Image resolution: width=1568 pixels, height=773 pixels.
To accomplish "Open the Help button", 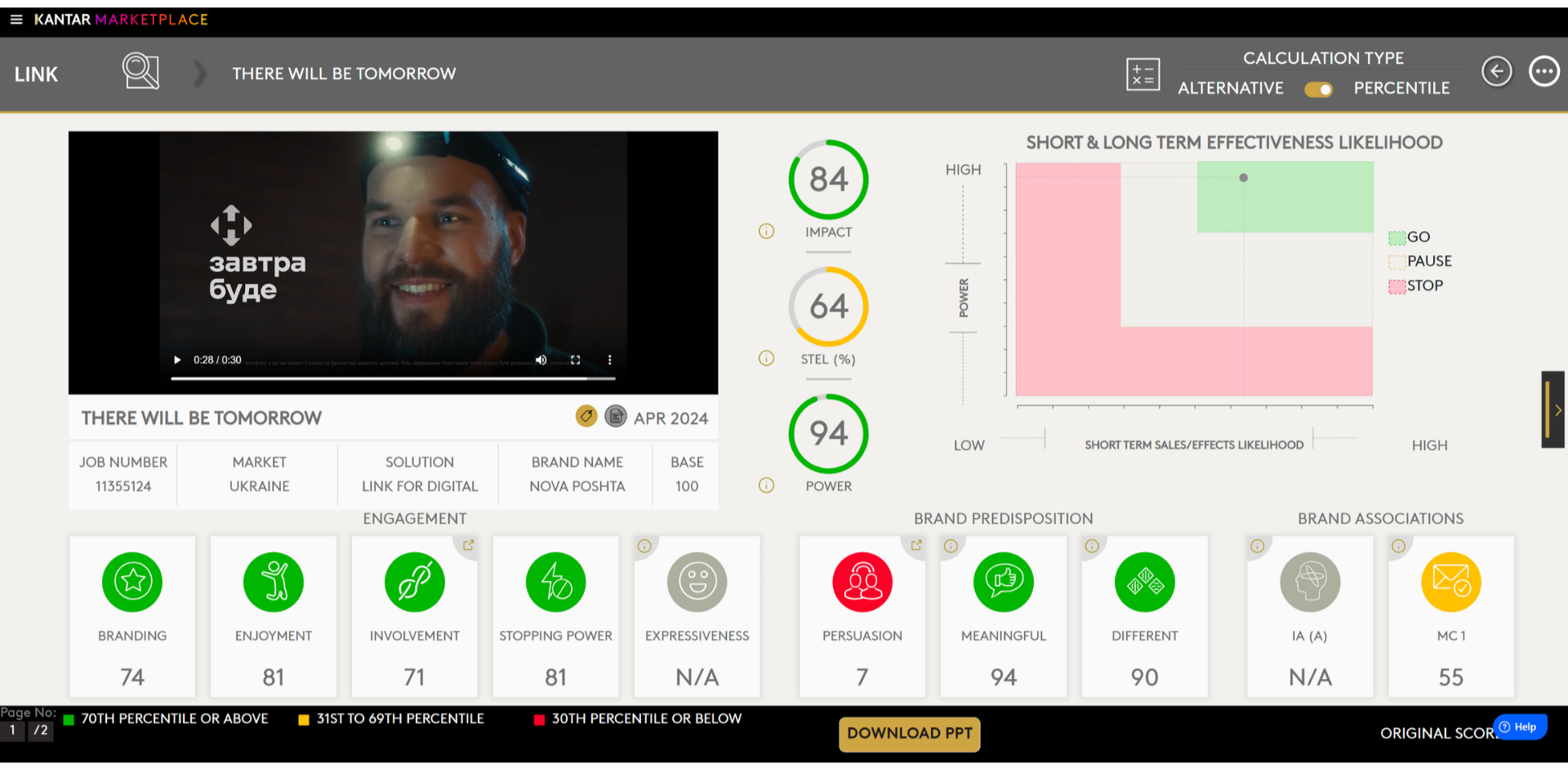I will 1519,726.
